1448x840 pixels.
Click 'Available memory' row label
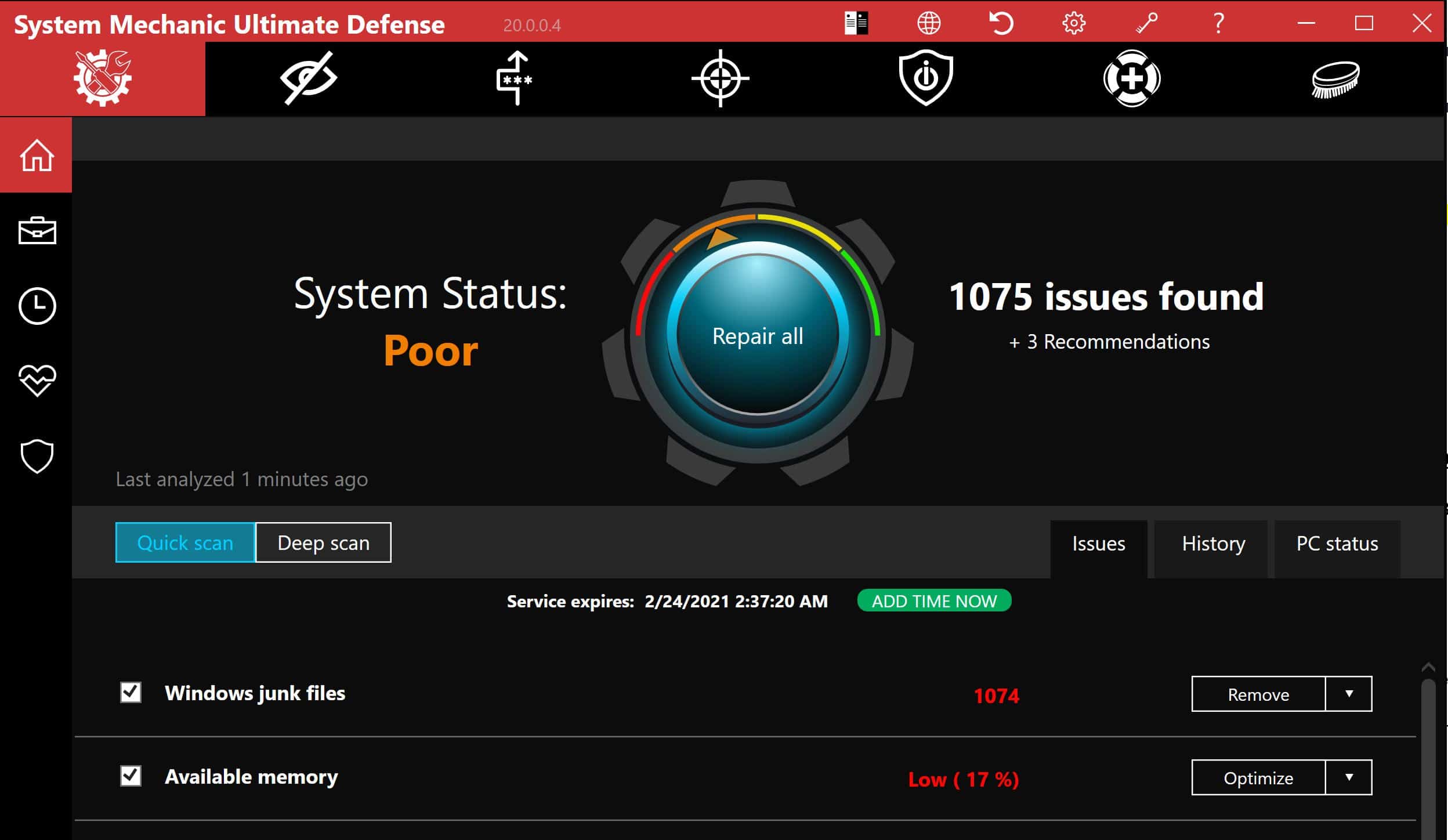(x=251, y=777)
